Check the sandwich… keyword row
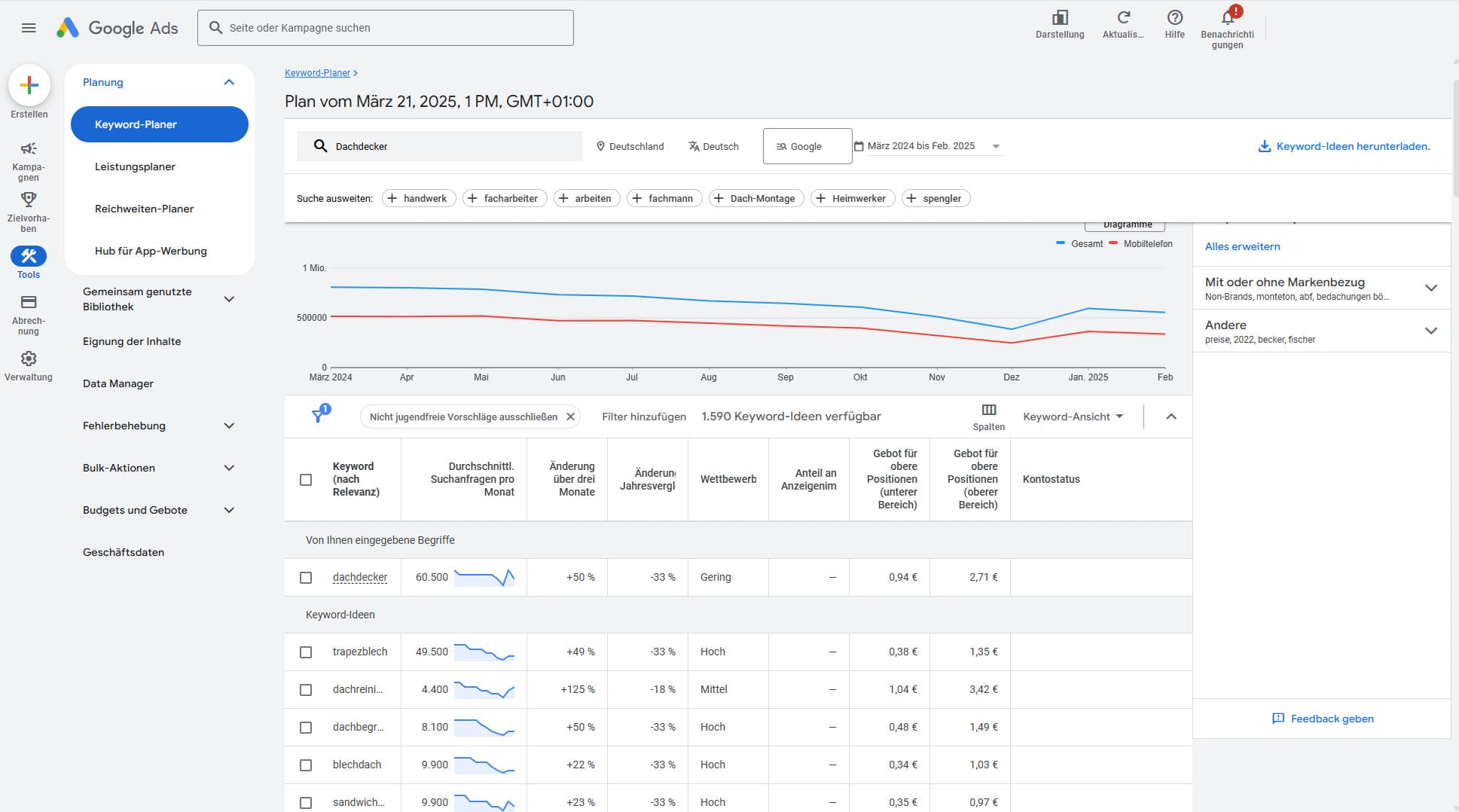 [306, 803]
